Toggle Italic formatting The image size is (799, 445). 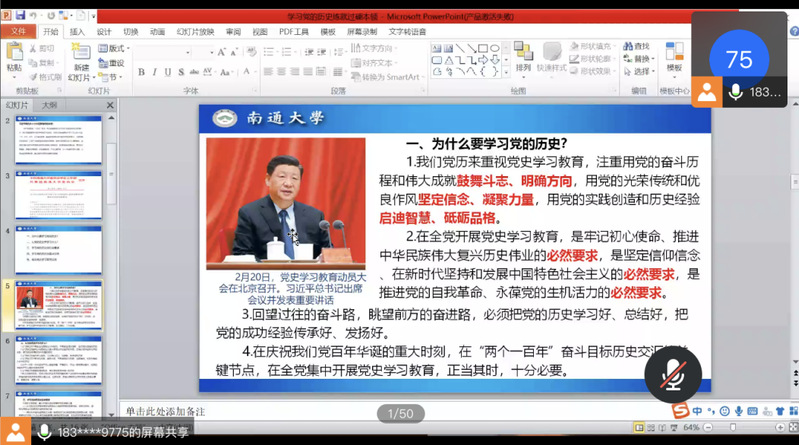click(x=155, y=72)
